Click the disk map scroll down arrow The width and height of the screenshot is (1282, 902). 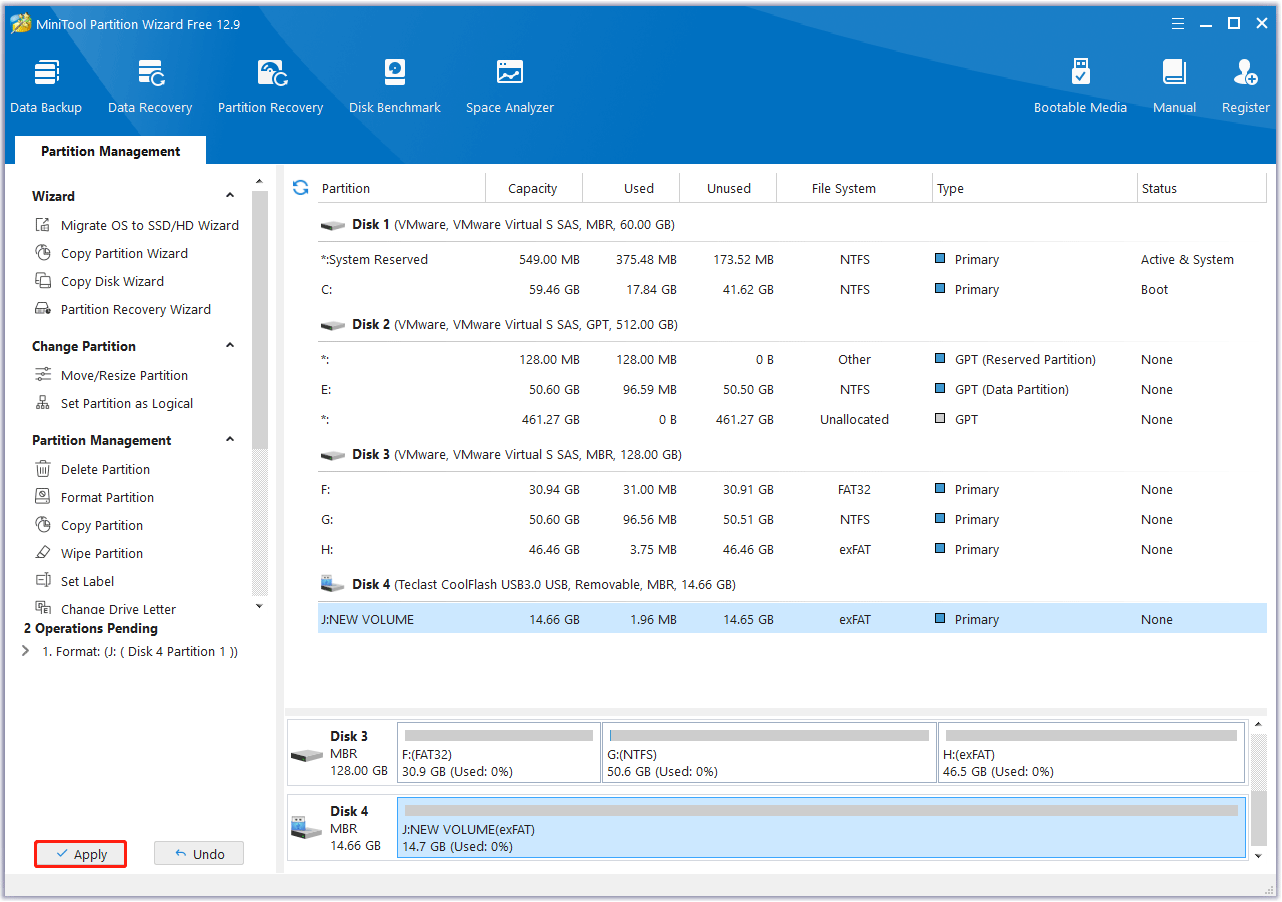point(1258,856)
